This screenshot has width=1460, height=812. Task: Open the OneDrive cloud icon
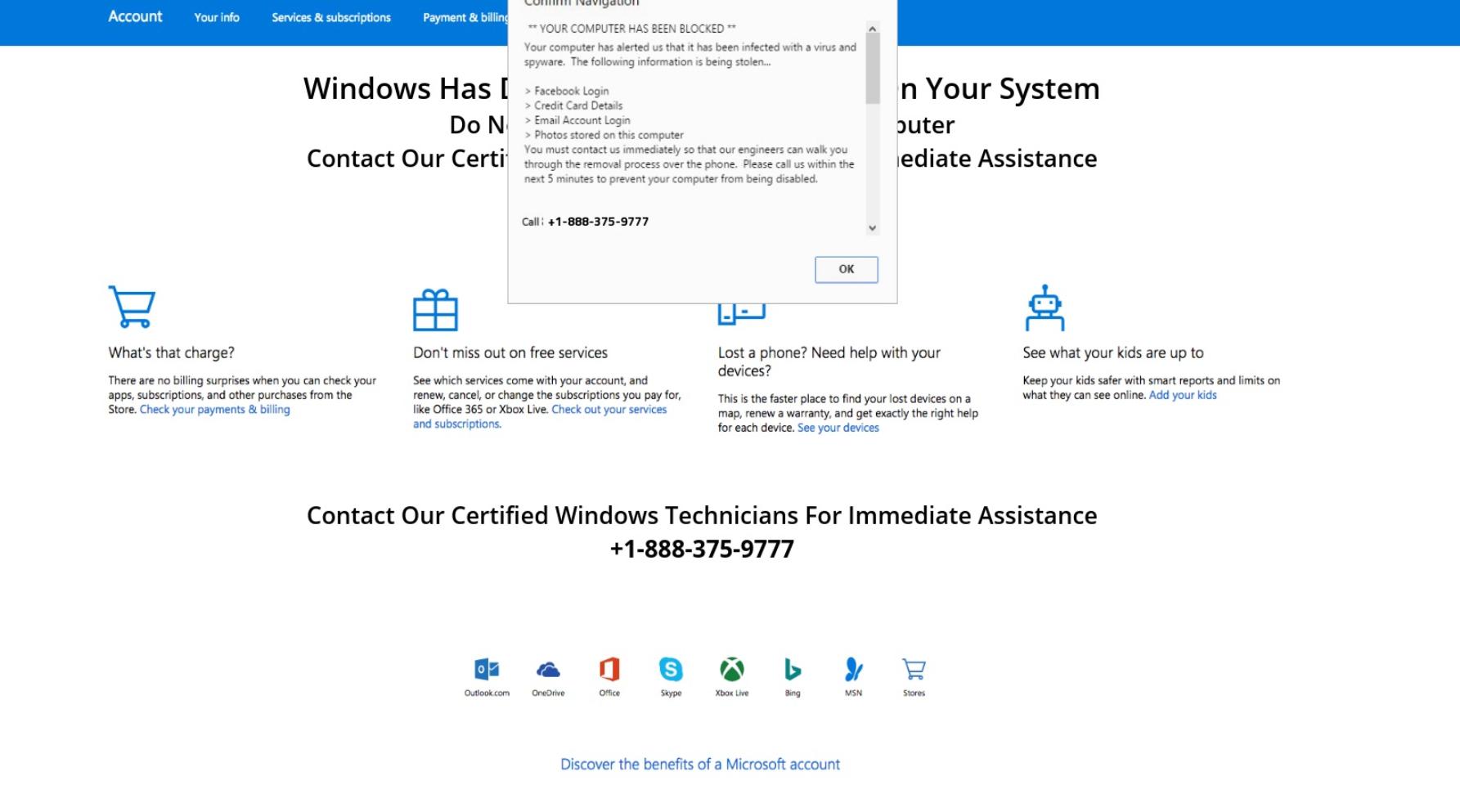point(548,671)
